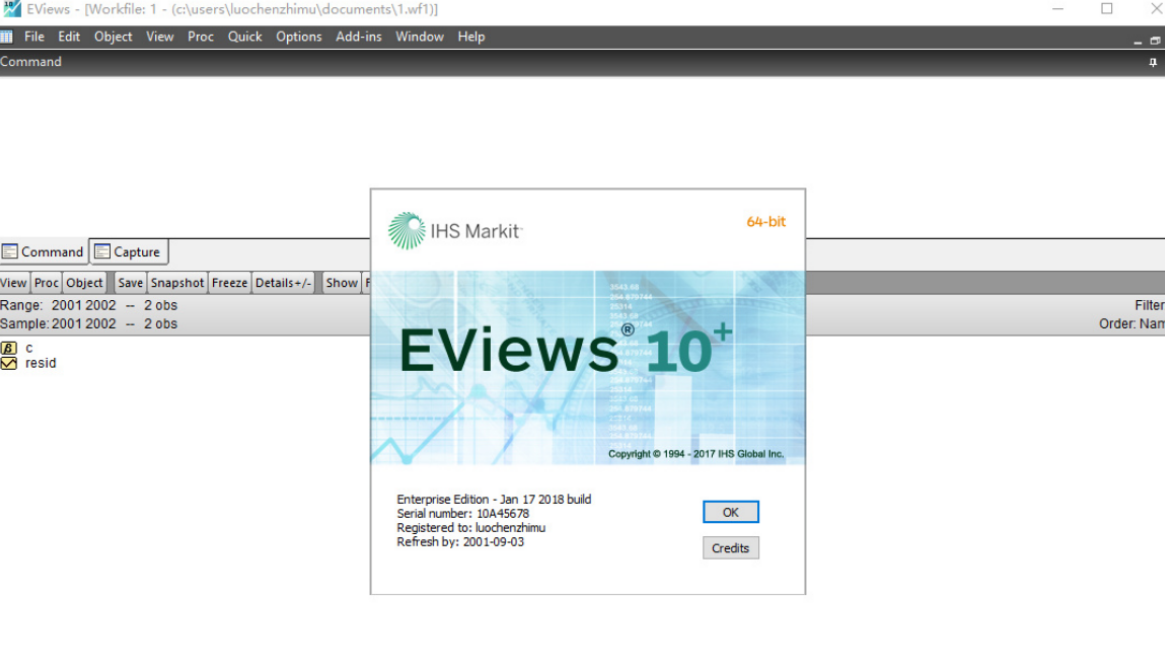The height and width of the screenshot is (655, 1165).
Task: Click the Snapshot toolbar button
Action: click(x=177, y=283)
